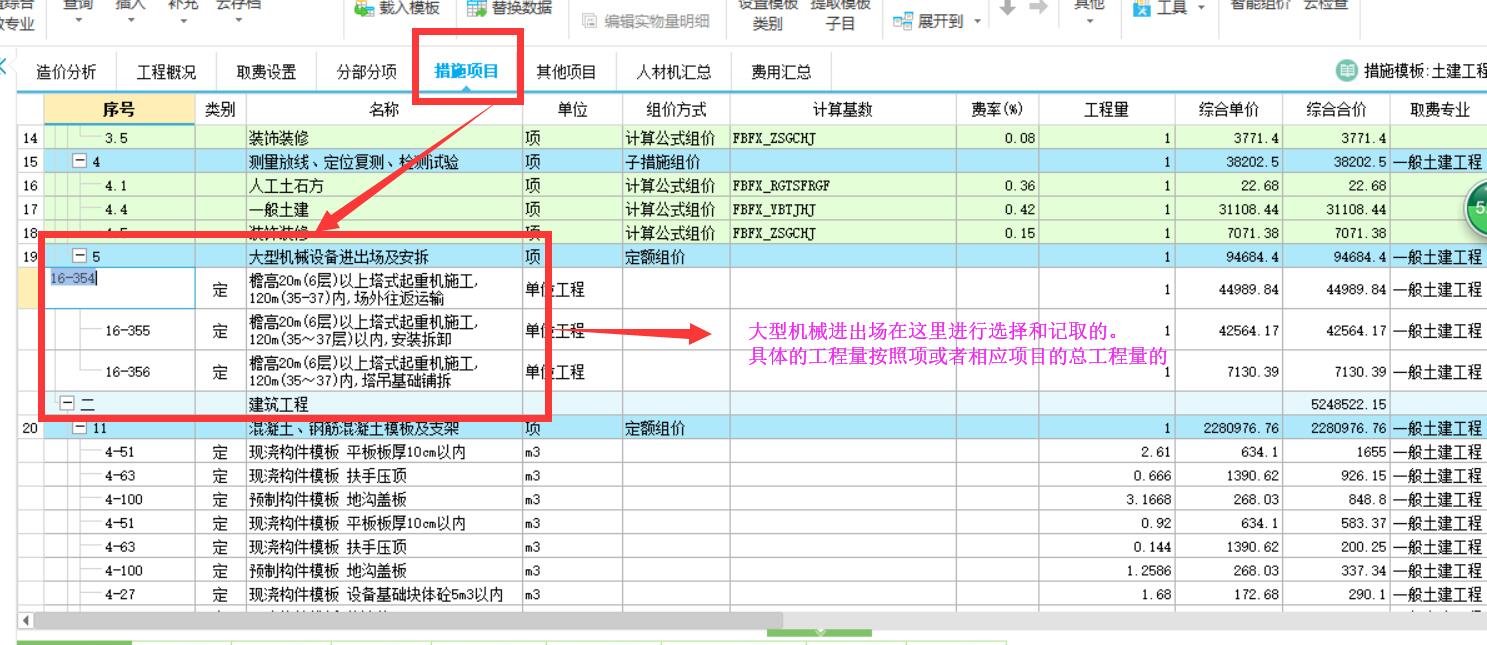
Task: Open the 其他 dropdown arrow
Action: click(1089, 21)
